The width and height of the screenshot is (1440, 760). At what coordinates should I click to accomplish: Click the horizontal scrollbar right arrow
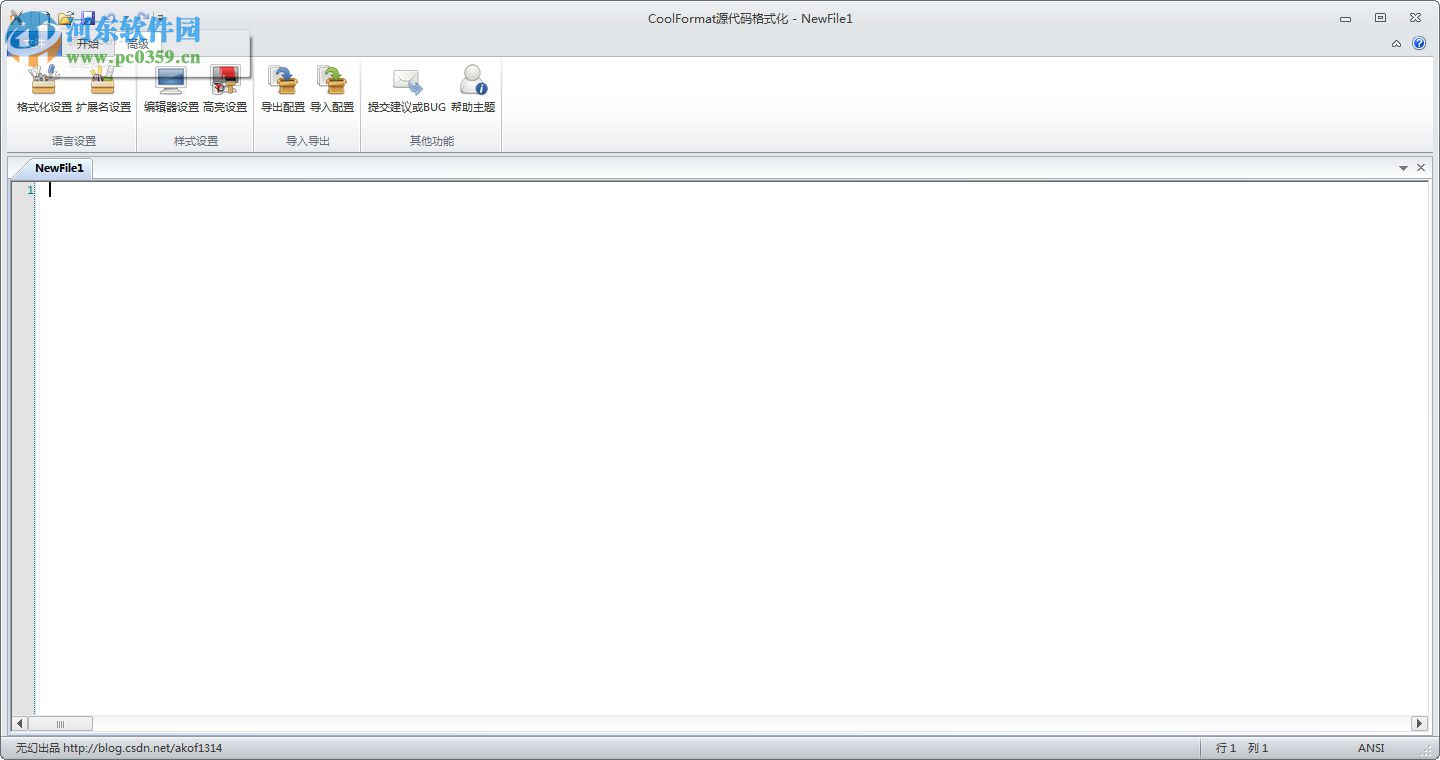tap(1419, 723)
